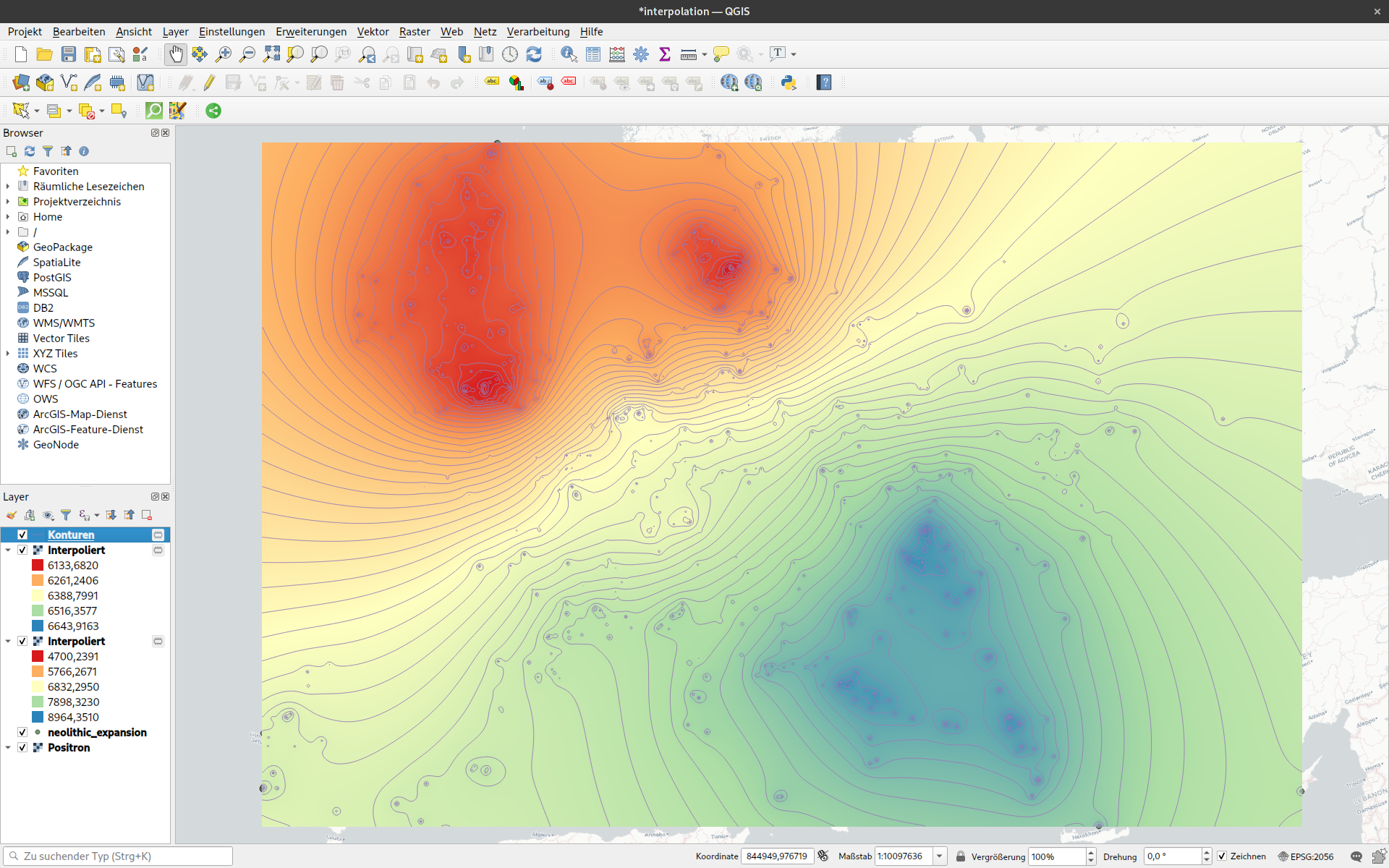Open the Raster menu
Viewport: 1389px width, 868px height.
pyautogui.click(x=414, y=31)
